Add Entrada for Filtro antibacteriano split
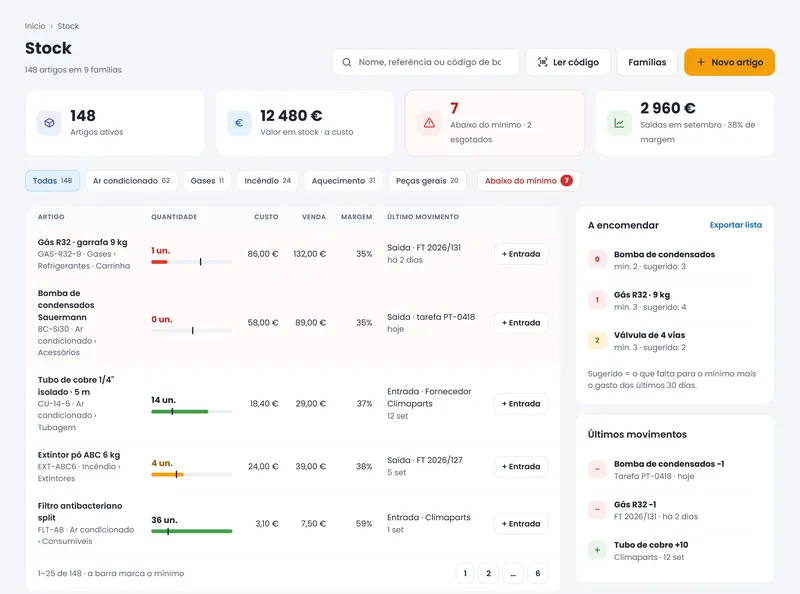This screenshot has height=594, width=800. pos(521,524)
